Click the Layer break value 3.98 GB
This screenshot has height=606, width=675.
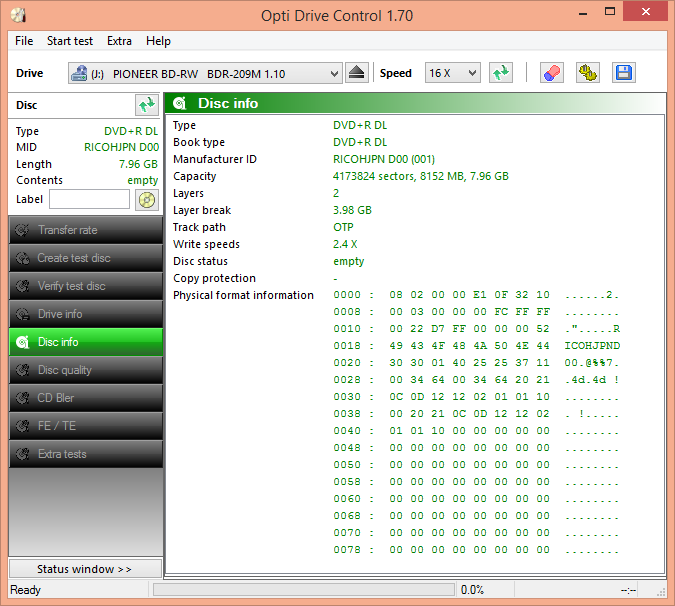tap(352, 210)
